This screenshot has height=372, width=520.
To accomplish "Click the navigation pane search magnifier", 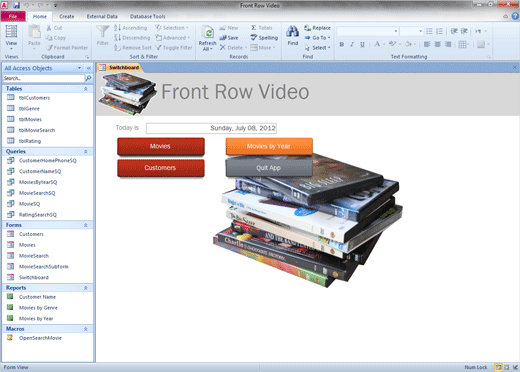I will click(88, 78).
